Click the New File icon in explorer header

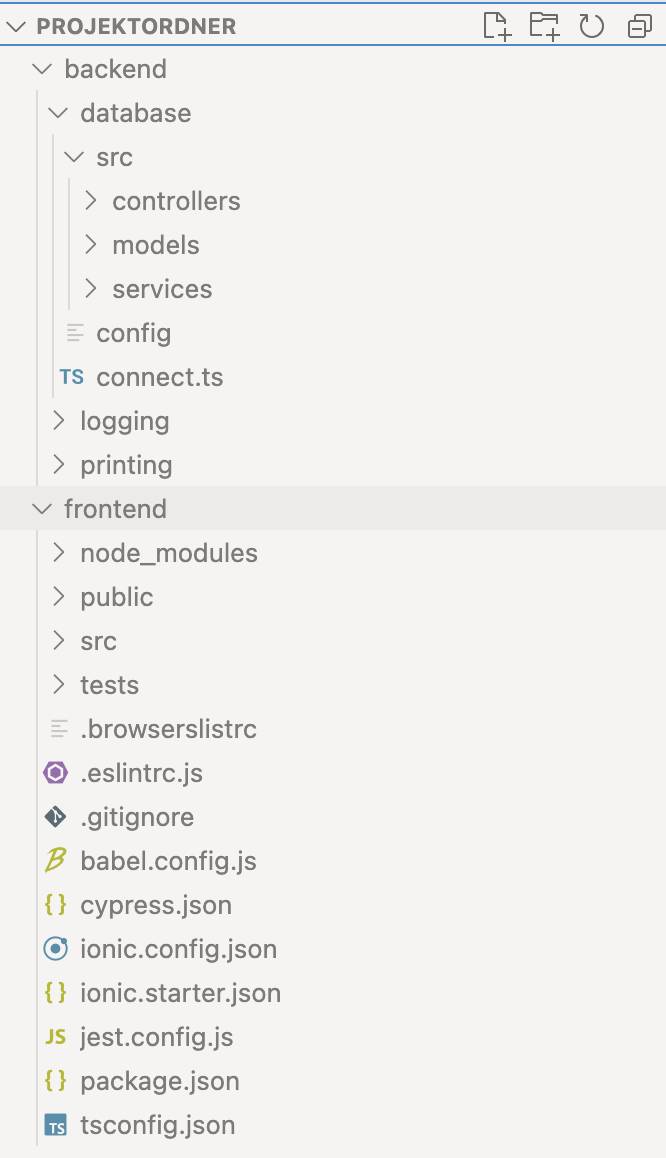(497, 26)
